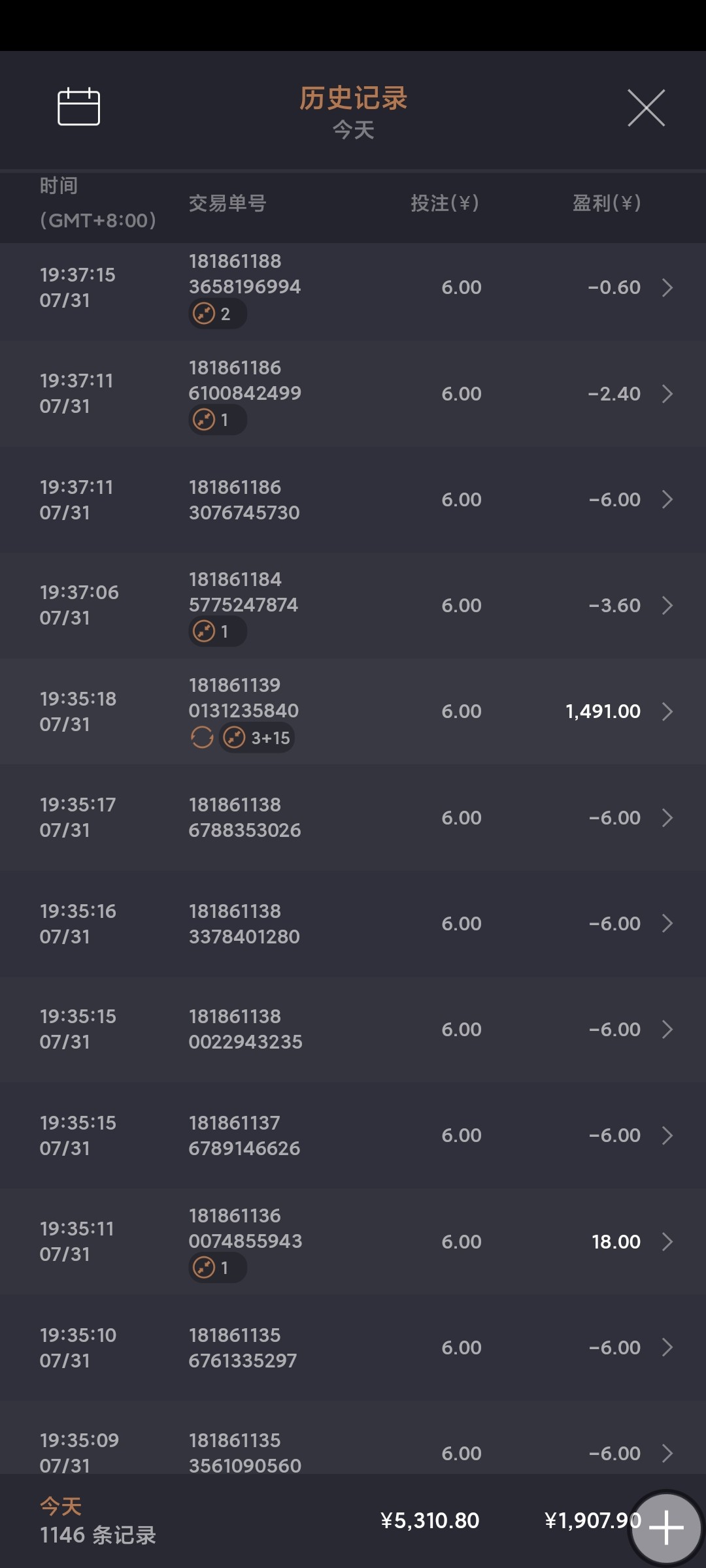Viewport: 706px width, 1568px height.
Task: Close the history records panel
Action: coord(646,108)
